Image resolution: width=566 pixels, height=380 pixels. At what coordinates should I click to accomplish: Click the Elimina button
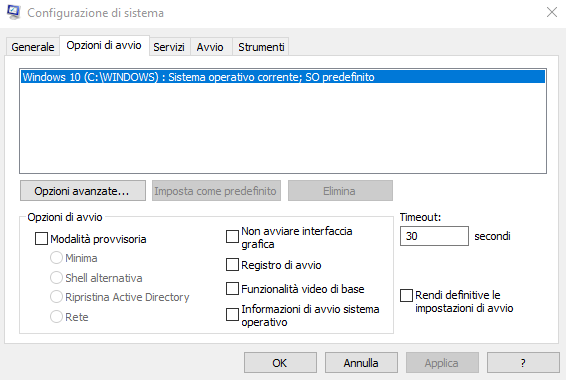coord(340,191)
